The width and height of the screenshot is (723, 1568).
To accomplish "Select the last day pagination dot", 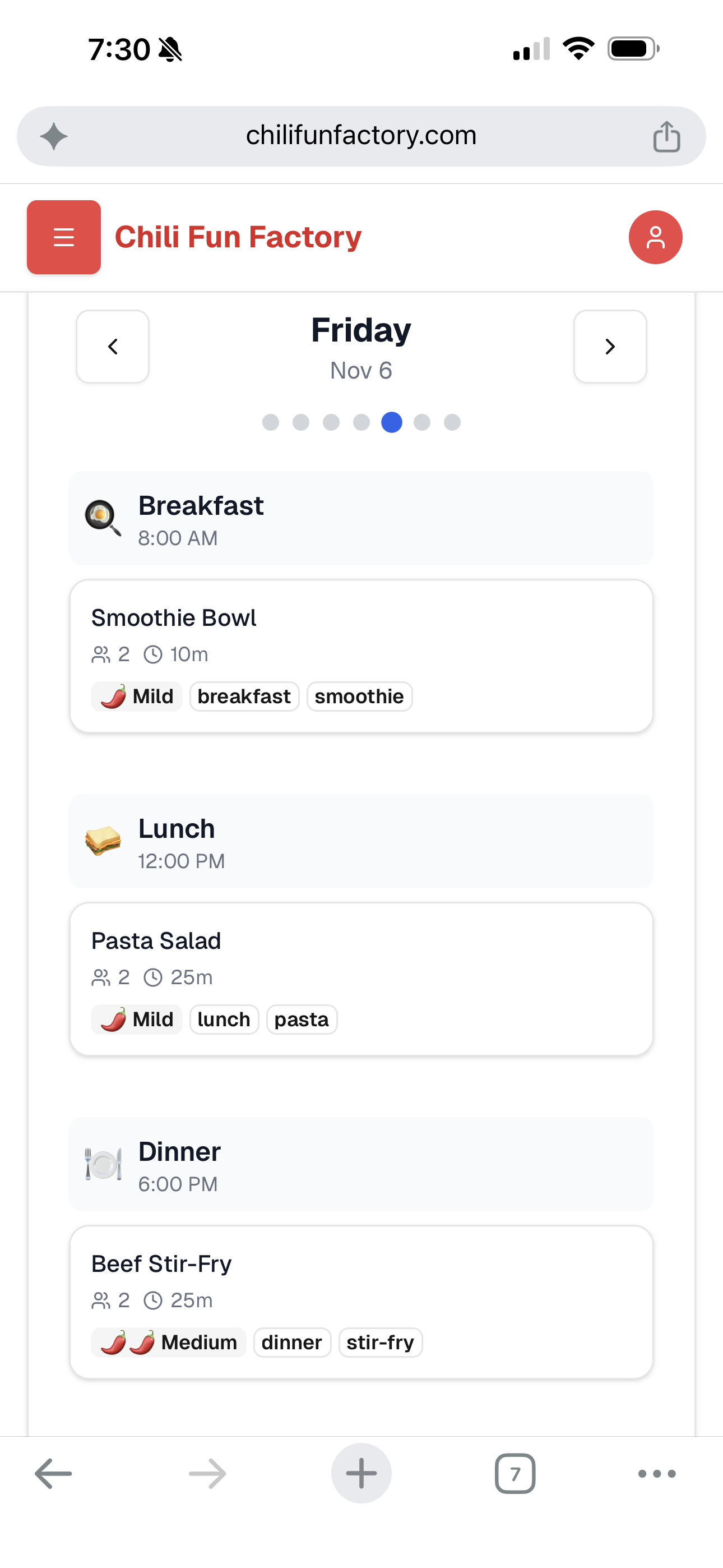I will [x=452, y=422].
